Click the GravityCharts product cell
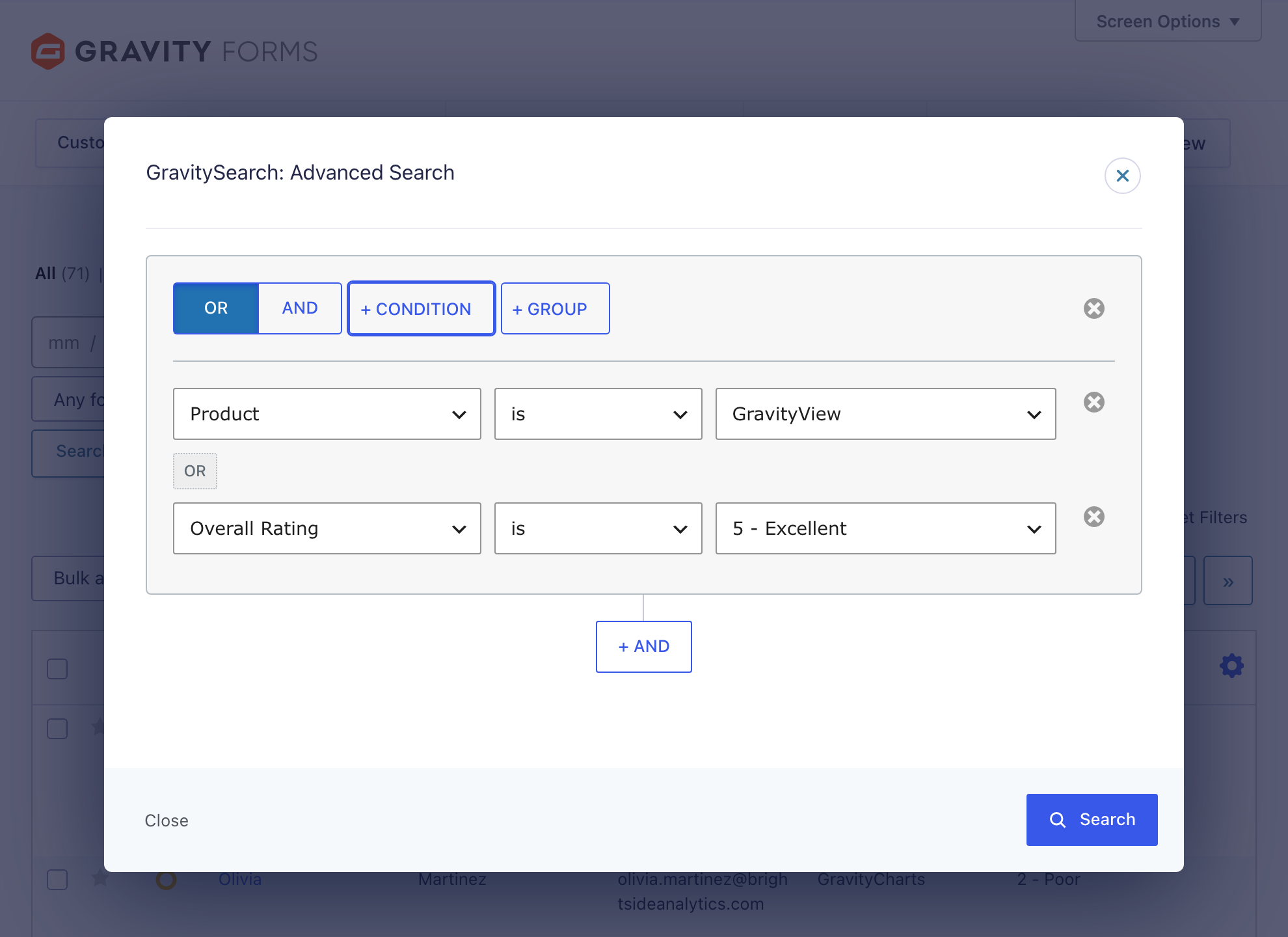 [x=871, y=880]
